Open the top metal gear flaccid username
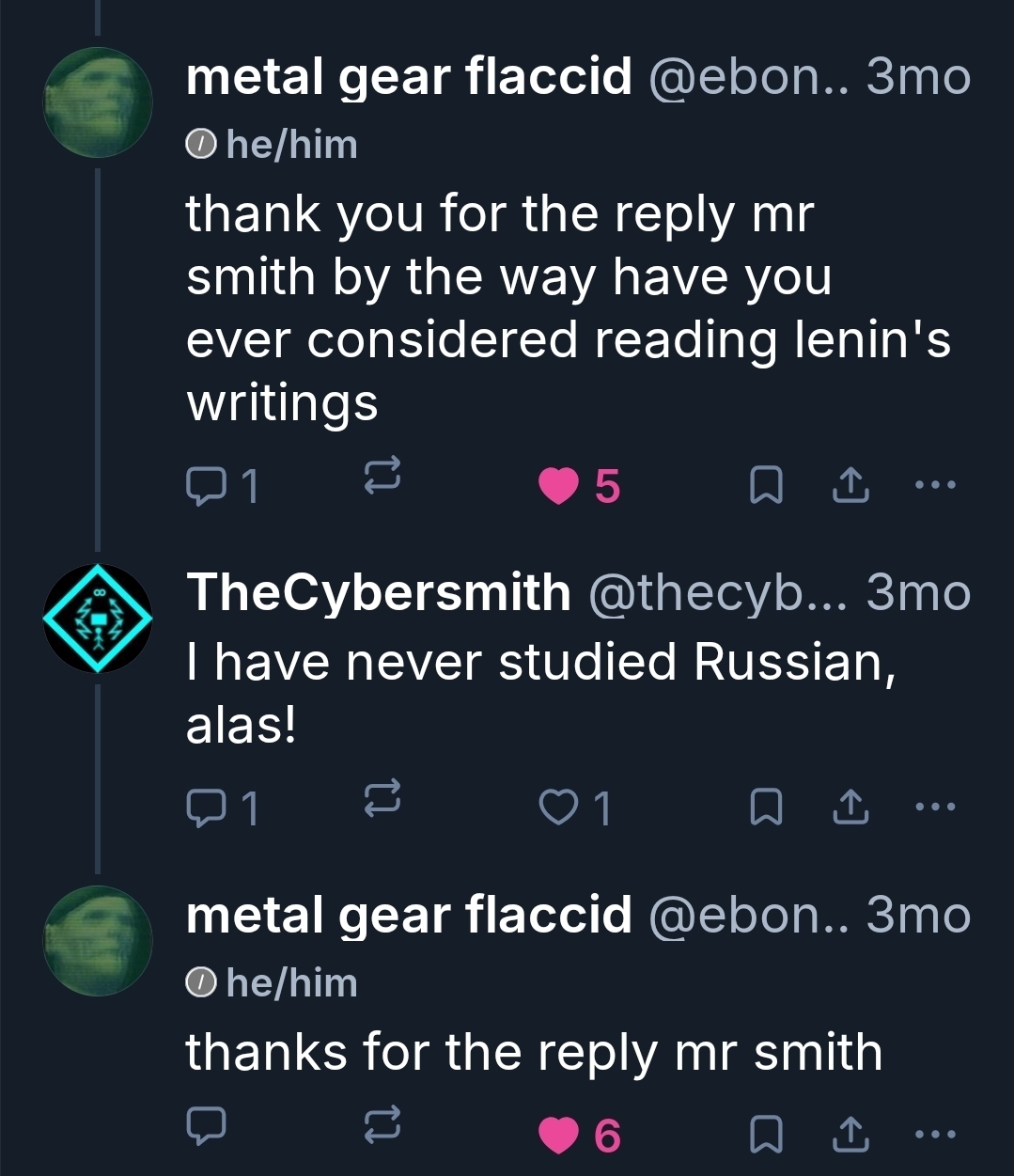Screen dimensions: 1014x1176 (409, 76)
